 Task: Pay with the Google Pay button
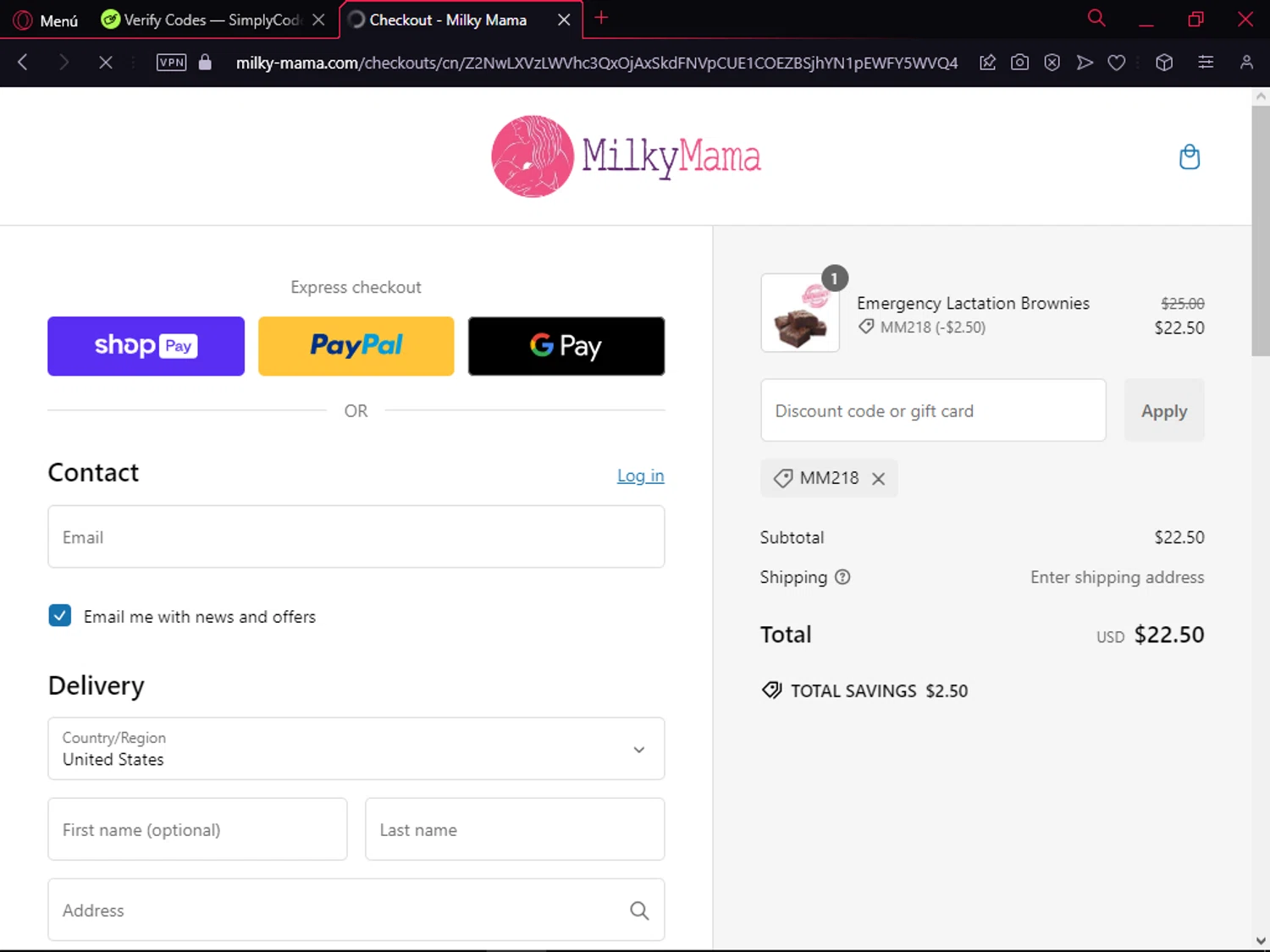(x=566, y=346)
